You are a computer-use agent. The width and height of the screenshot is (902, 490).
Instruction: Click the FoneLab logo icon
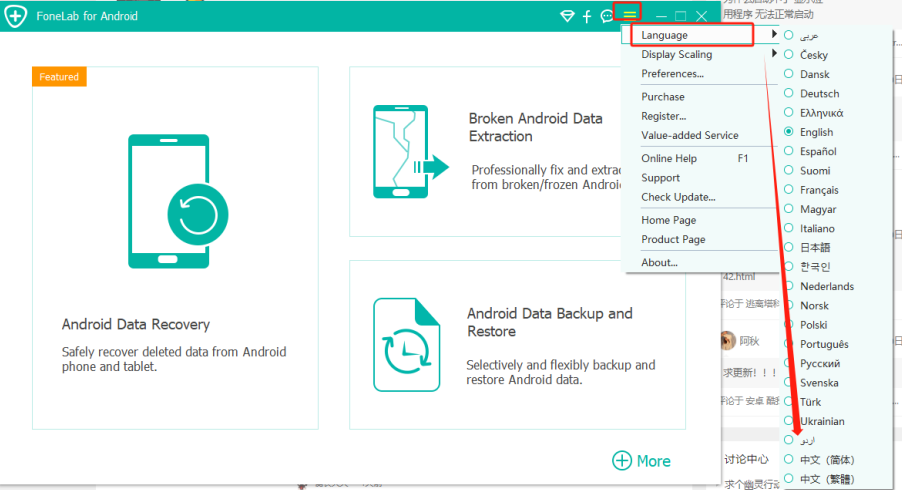point(16,16)
